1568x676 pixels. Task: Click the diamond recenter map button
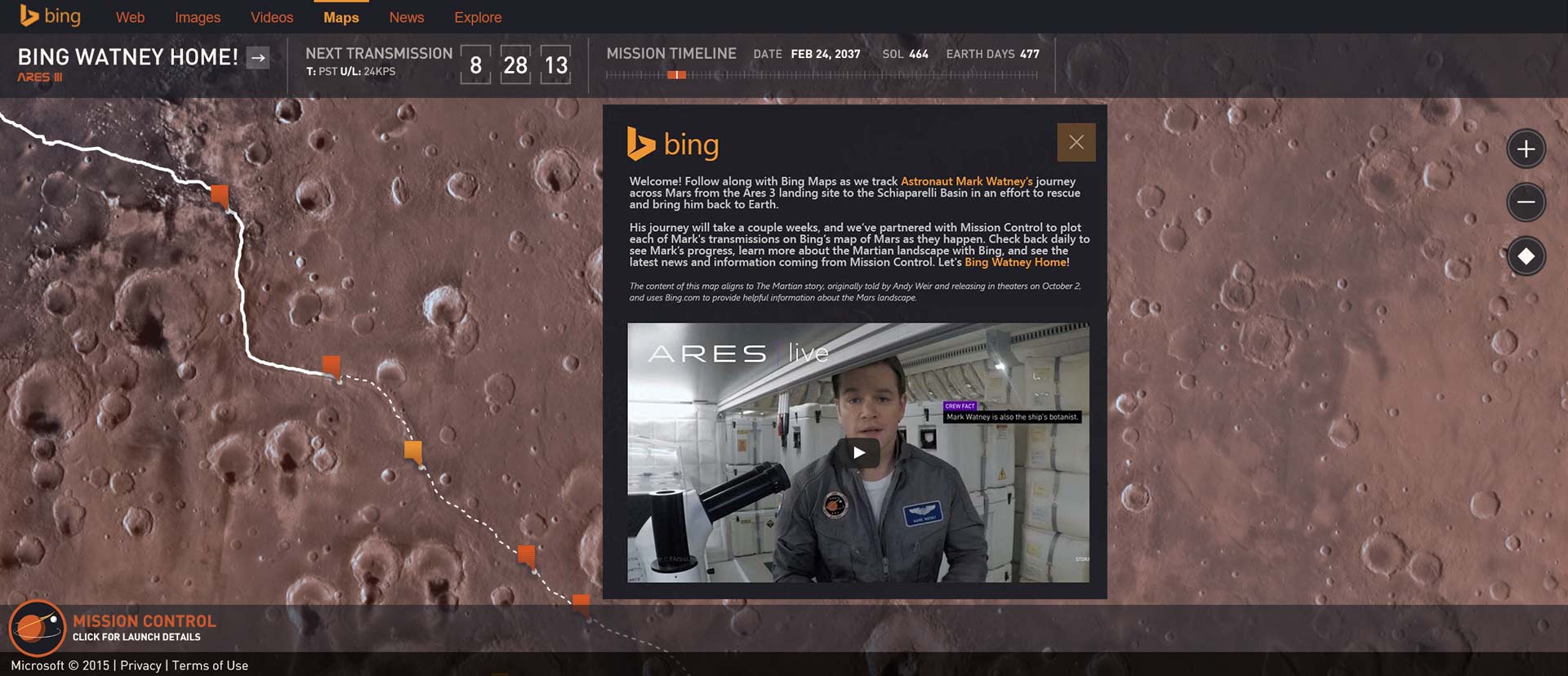coord(1526,257)
